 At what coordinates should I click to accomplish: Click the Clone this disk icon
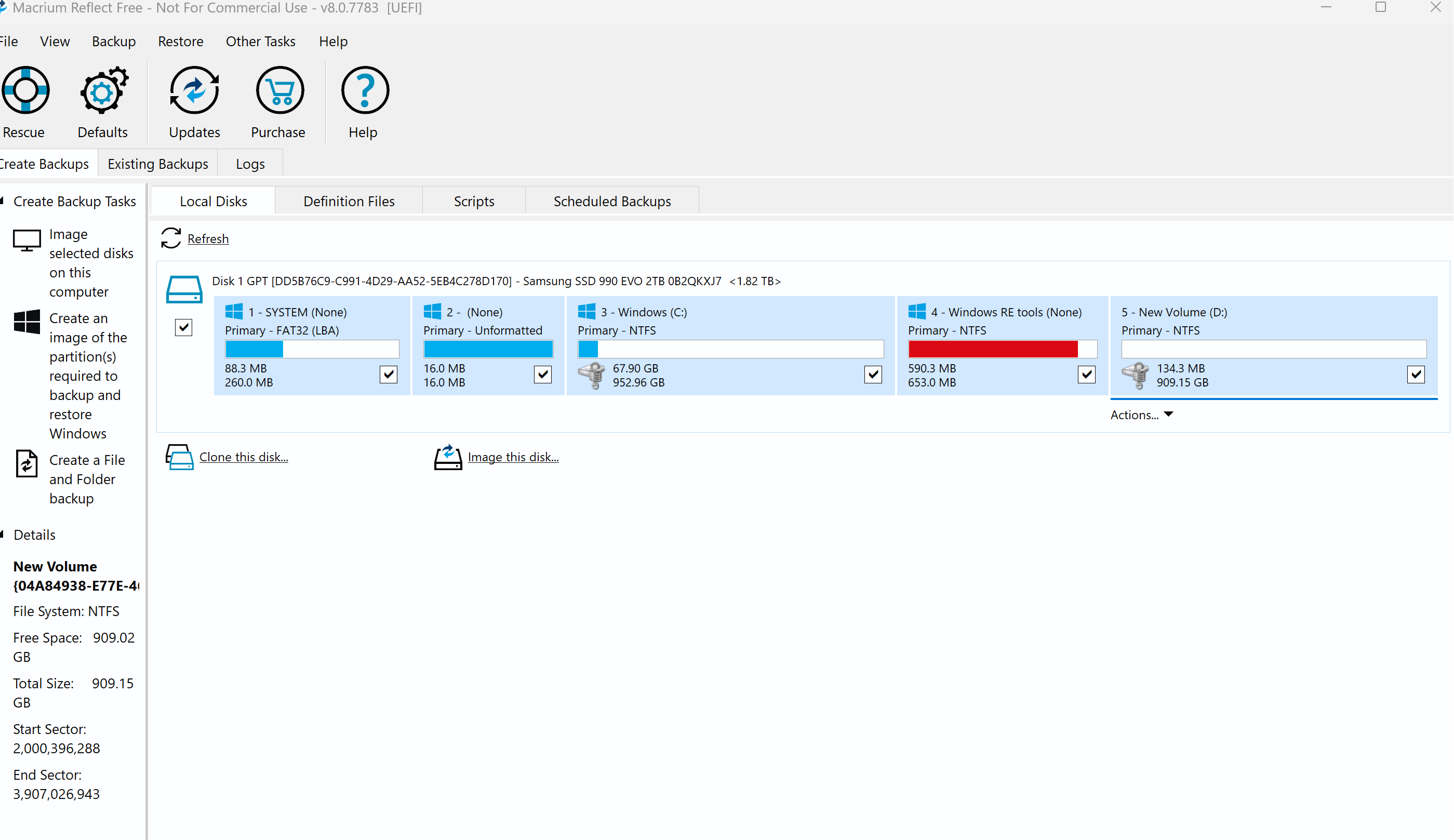pos(179,457)
